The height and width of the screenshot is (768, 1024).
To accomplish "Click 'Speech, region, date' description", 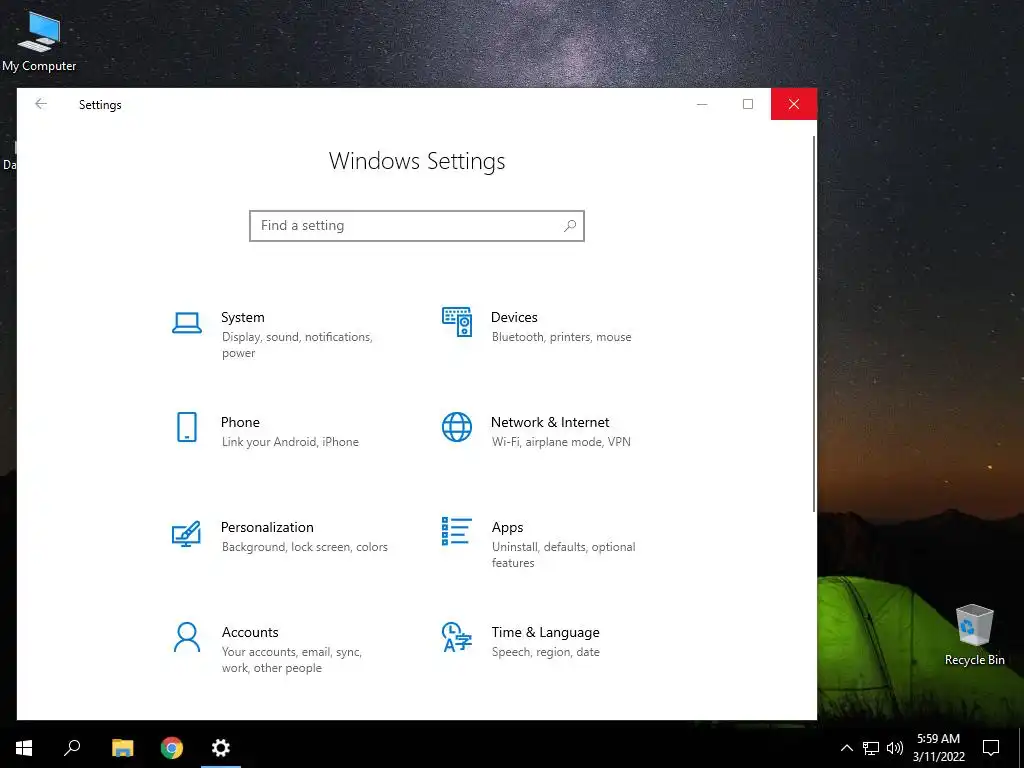I will 545,652.
